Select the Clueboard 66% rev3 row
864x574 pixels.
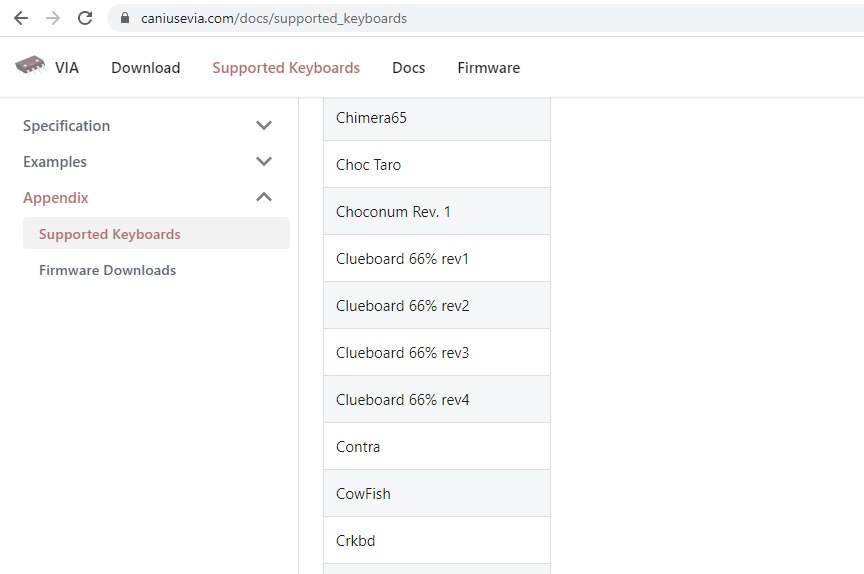point(437,353)
